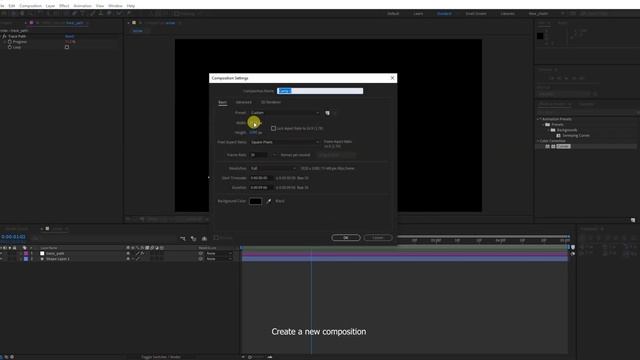Collapse the Animation Presets tree
The width and height of the screenshot is (640, 360).
(538, 119)
